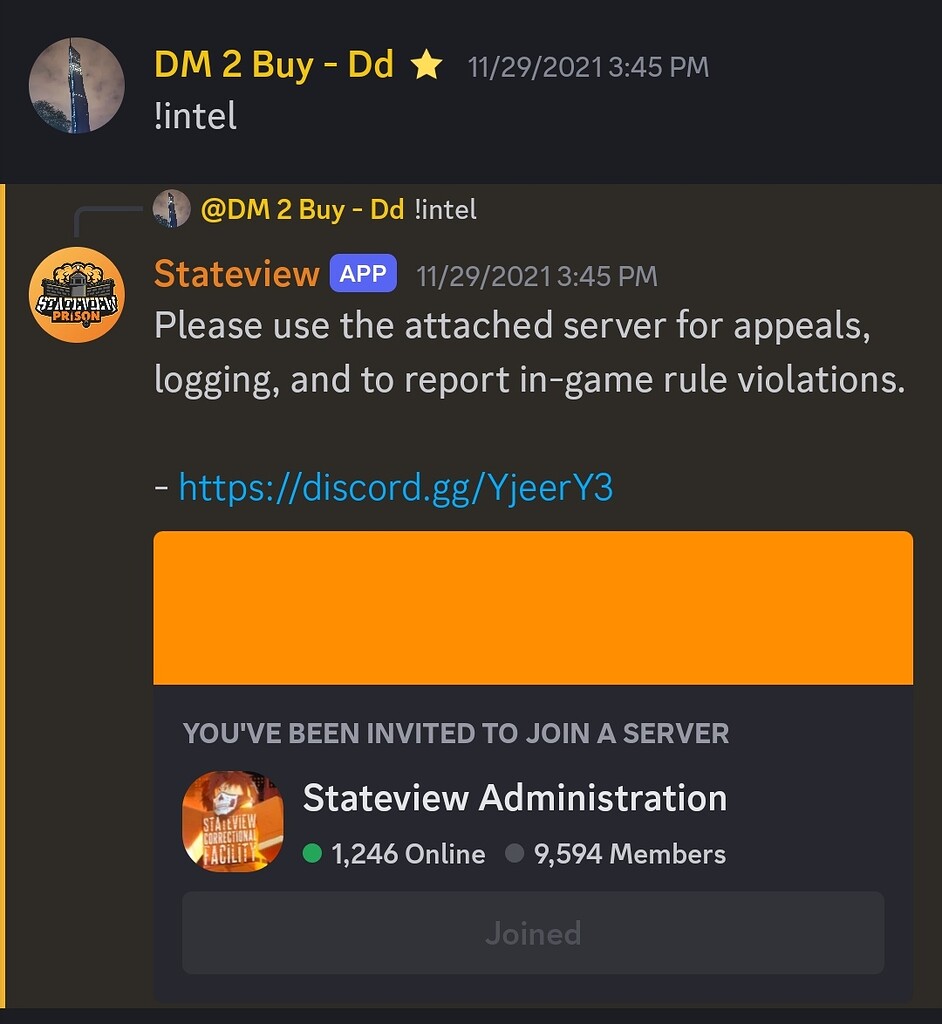Viewport: 942px width, 1024px height.
Task: Click the Stateview Administration server name
Action: (515, 797)
